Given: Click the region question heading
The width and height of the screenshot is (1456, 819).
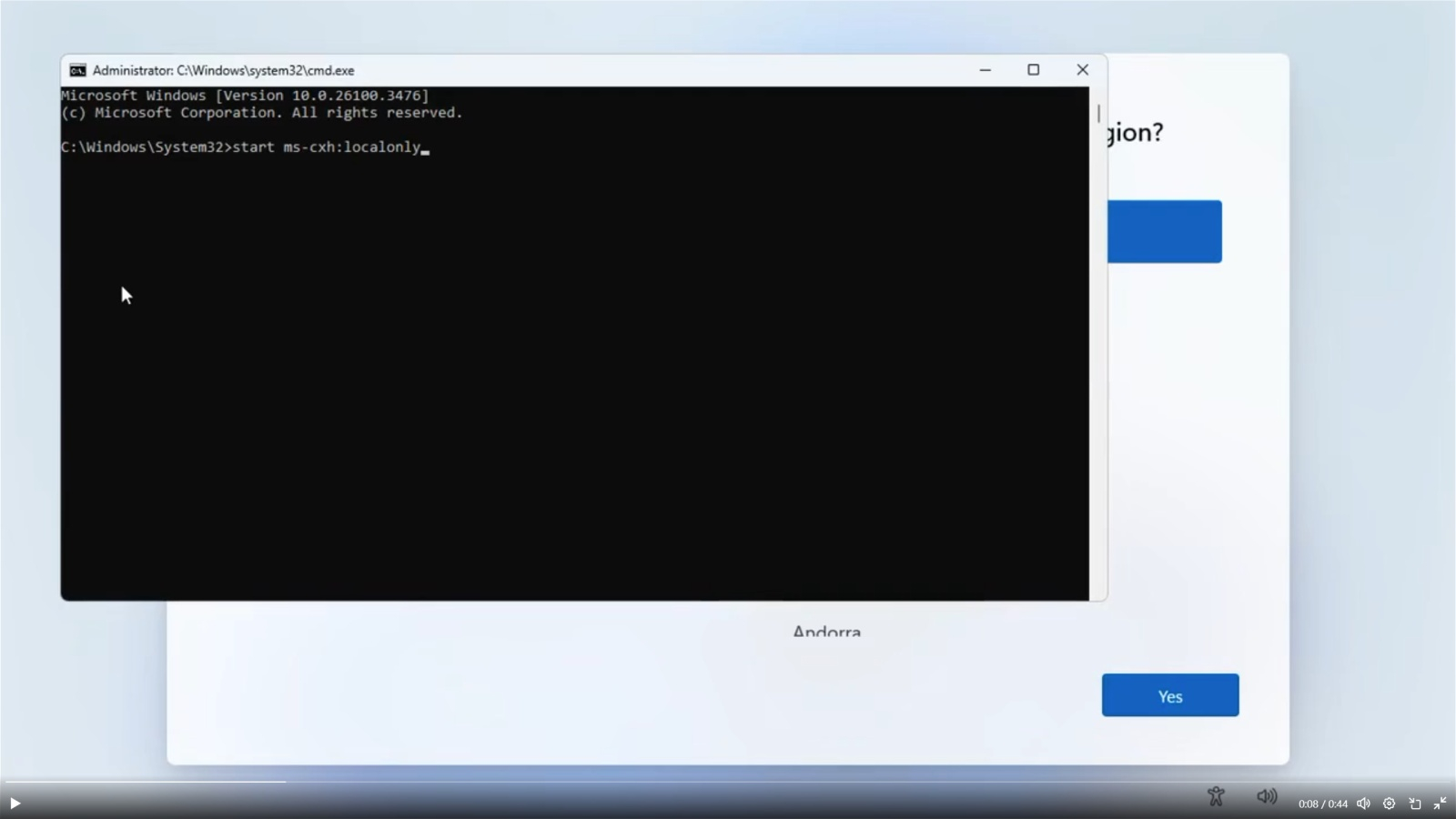Looking at the screenshot, I should click(x=1135, y=133).
